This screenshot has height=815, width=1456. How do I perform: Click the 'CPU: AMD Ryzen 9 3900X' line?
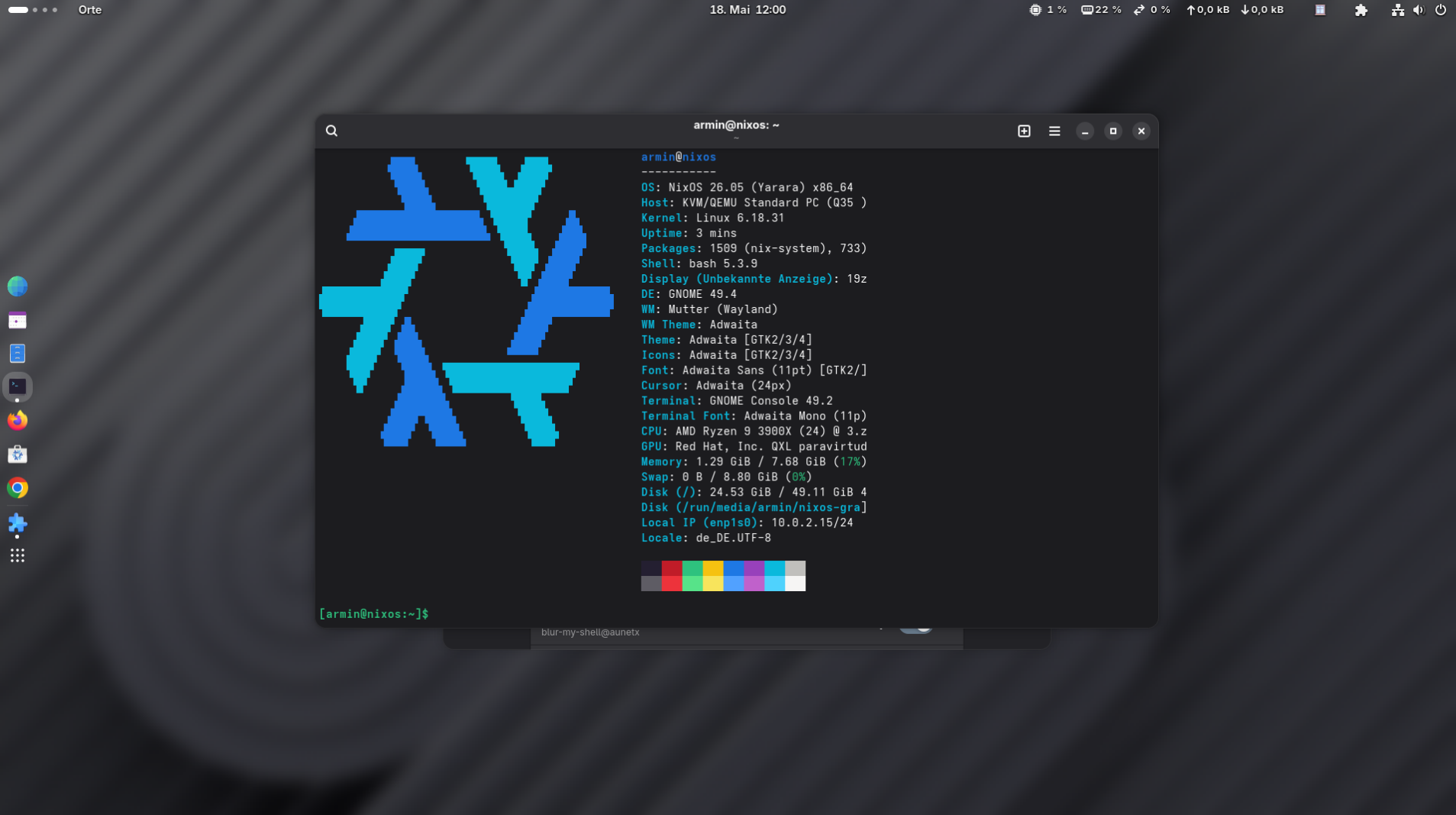tap(754, 432)
